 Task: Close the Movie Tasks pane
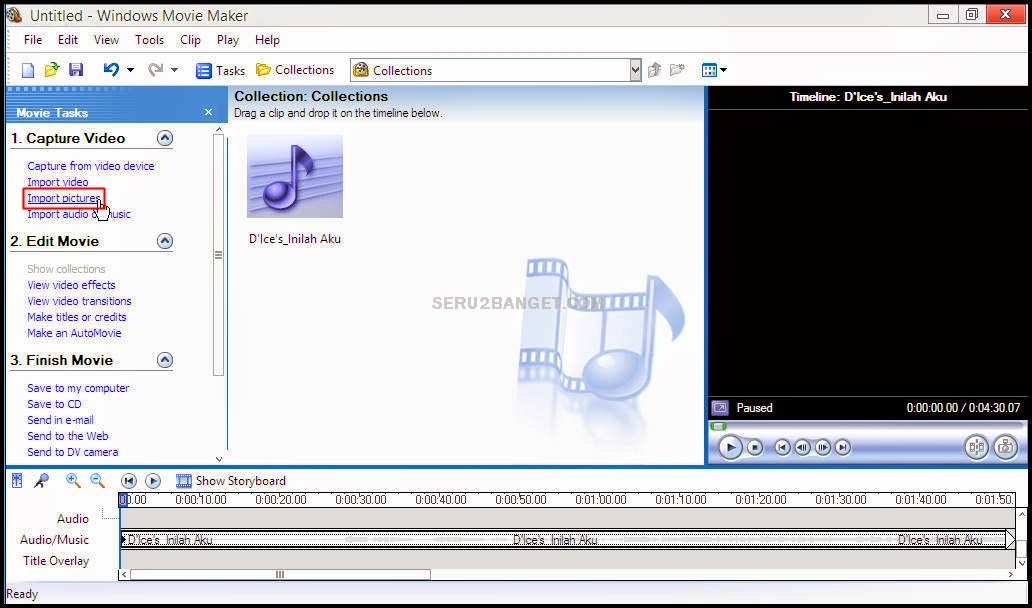click(209, 113)
